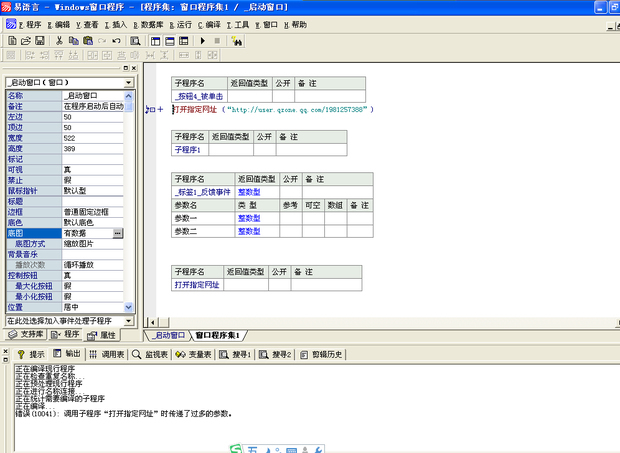
Task: Click the Open folder toolbar icon
Action: (x=24, y=41)
